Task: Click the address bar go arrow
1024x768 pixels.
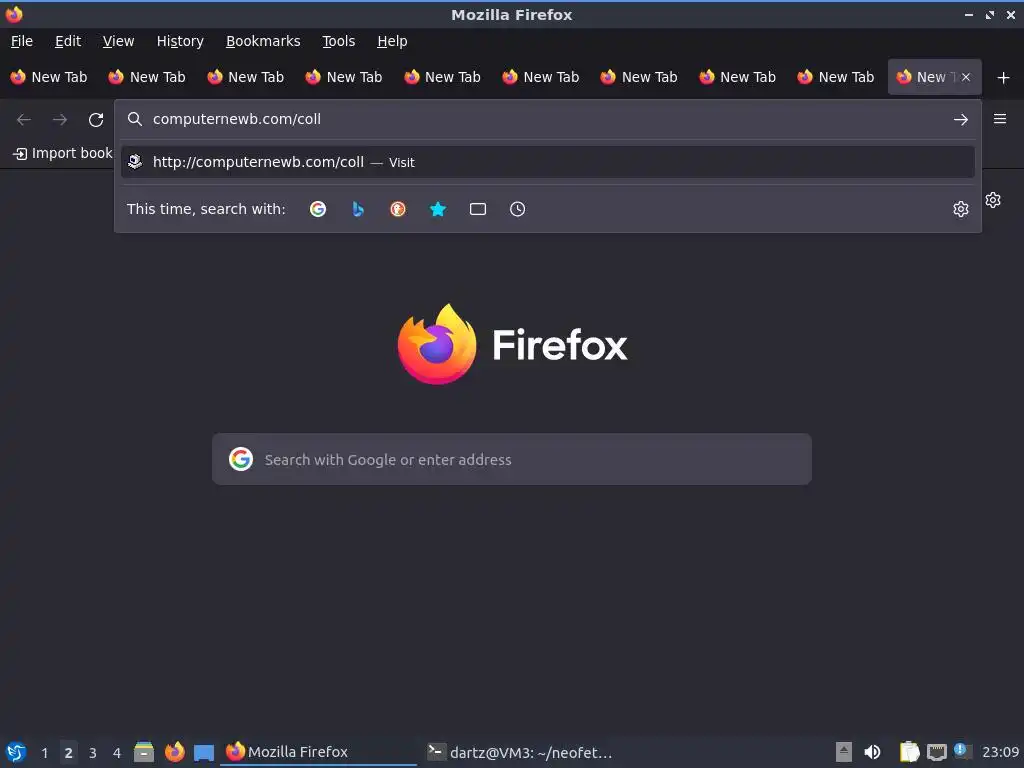Action: (960, 120)
